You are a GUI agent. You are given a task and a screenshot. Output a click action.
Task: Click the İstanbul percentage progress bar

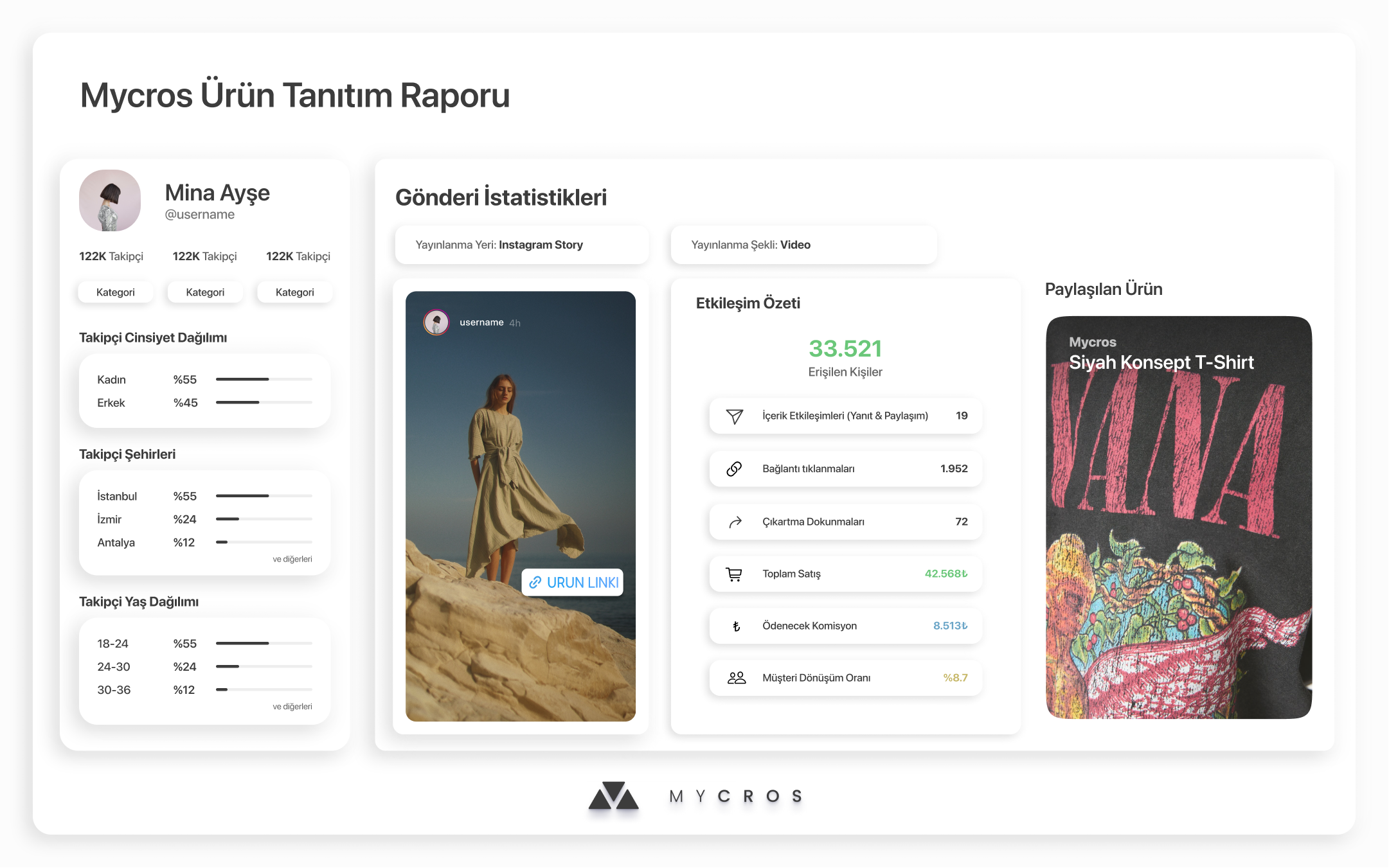pos(264,496)
